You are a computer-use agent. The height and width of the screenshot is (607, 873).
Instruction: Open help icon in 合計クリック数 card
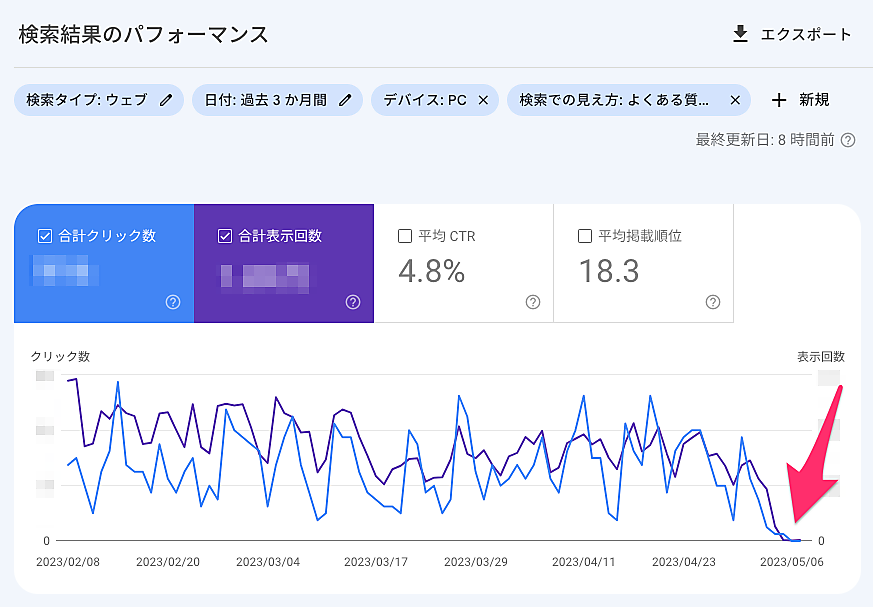pyautogui.click(x=173, y=302)
